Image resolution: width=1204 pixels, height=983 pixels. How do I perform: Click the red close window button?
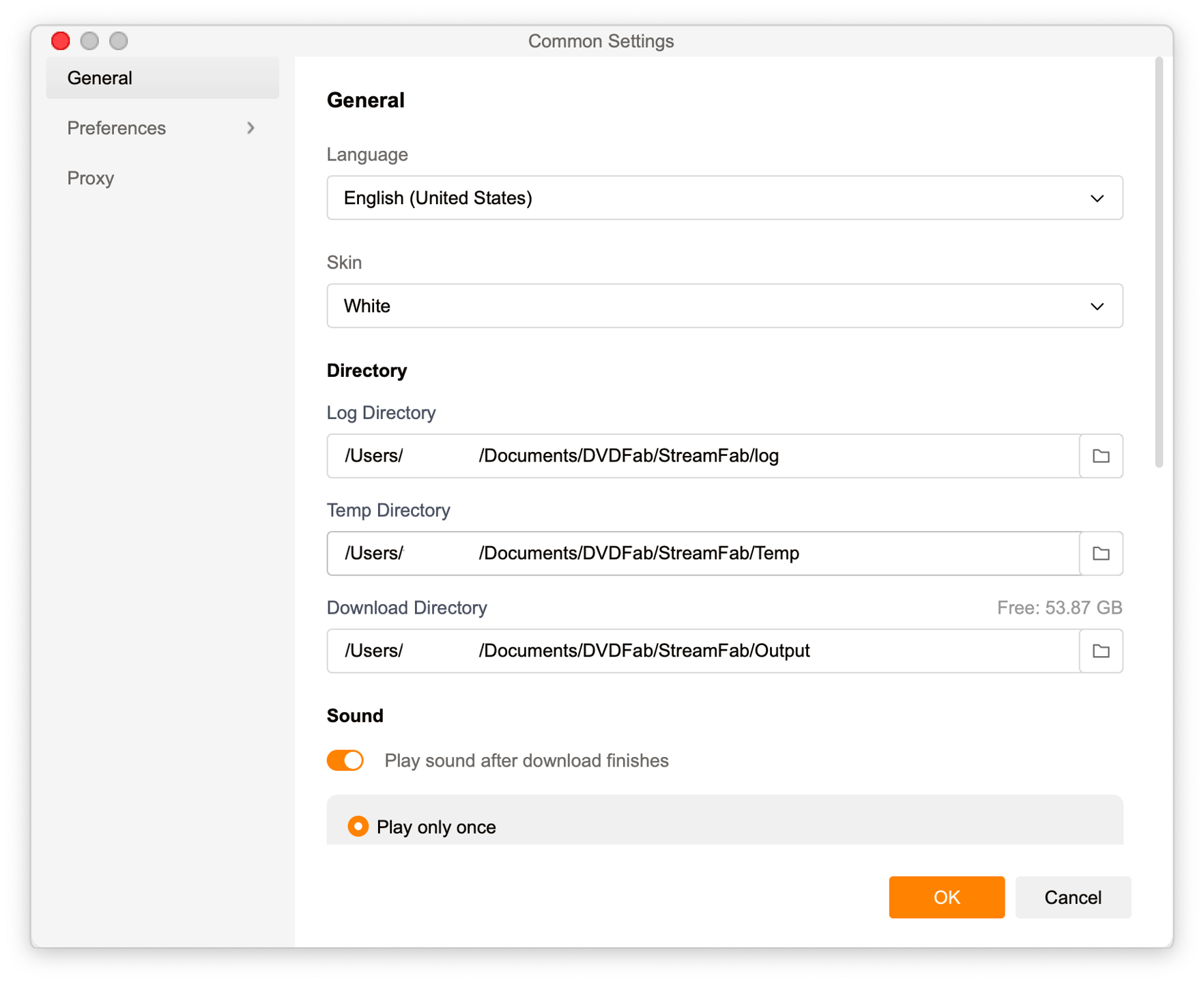[x=61, y=41]
